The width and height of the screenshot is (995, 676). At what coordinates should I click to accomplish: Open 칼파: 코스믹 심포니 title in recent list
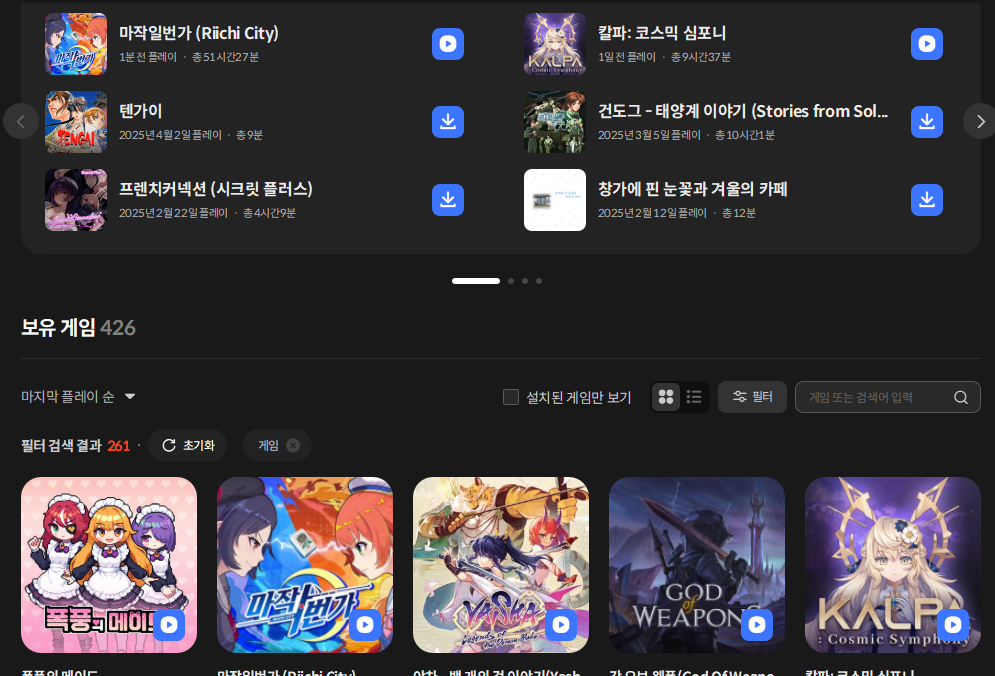[x=662, y=34]
